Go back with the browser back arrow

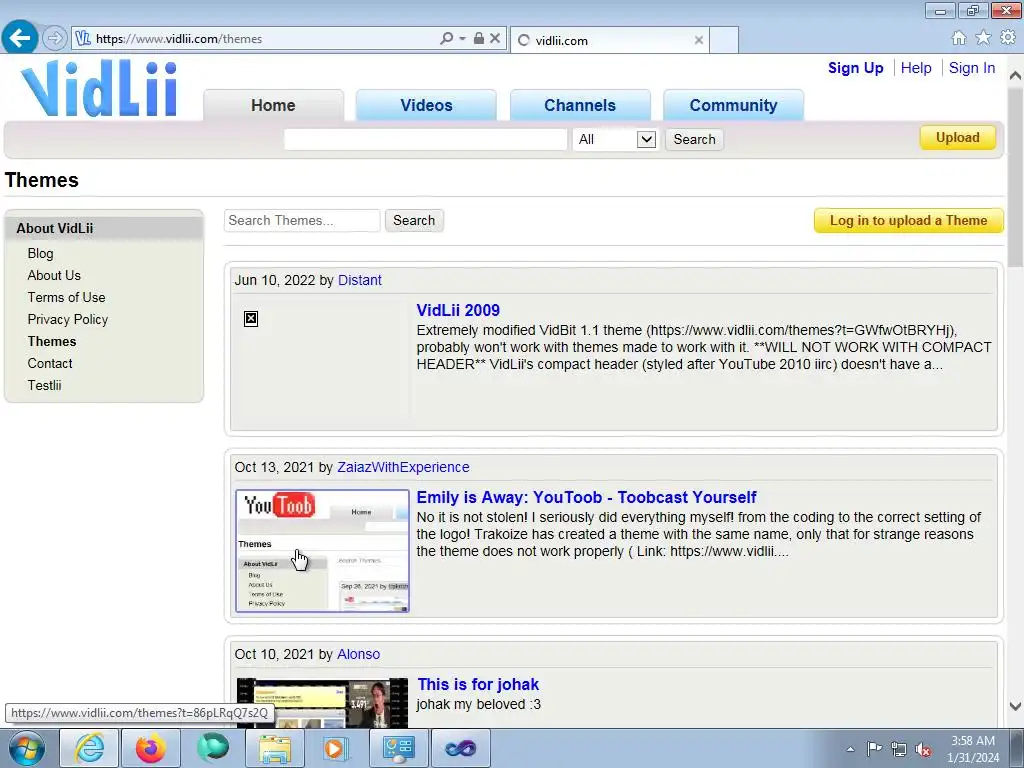pyautogui.click(x=20, y=38)
